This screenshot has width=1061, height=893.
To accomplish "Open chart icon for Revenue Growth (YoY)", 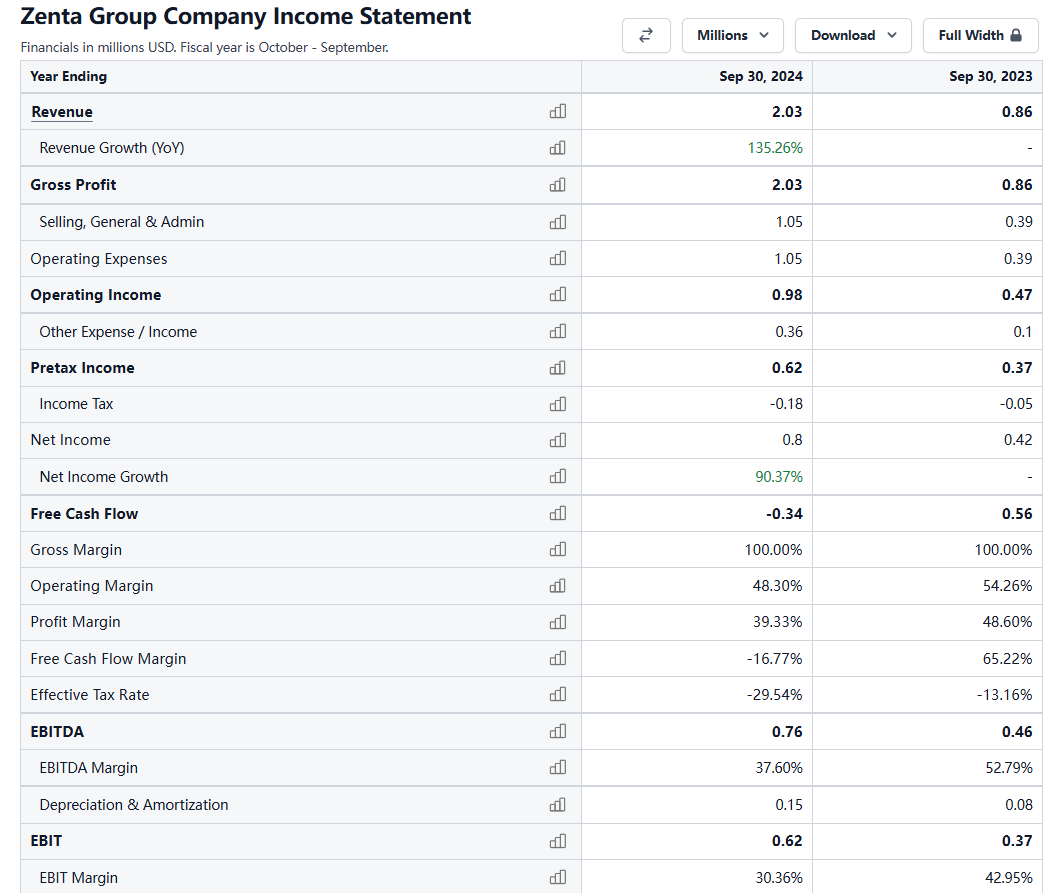I will pos(558,147).
